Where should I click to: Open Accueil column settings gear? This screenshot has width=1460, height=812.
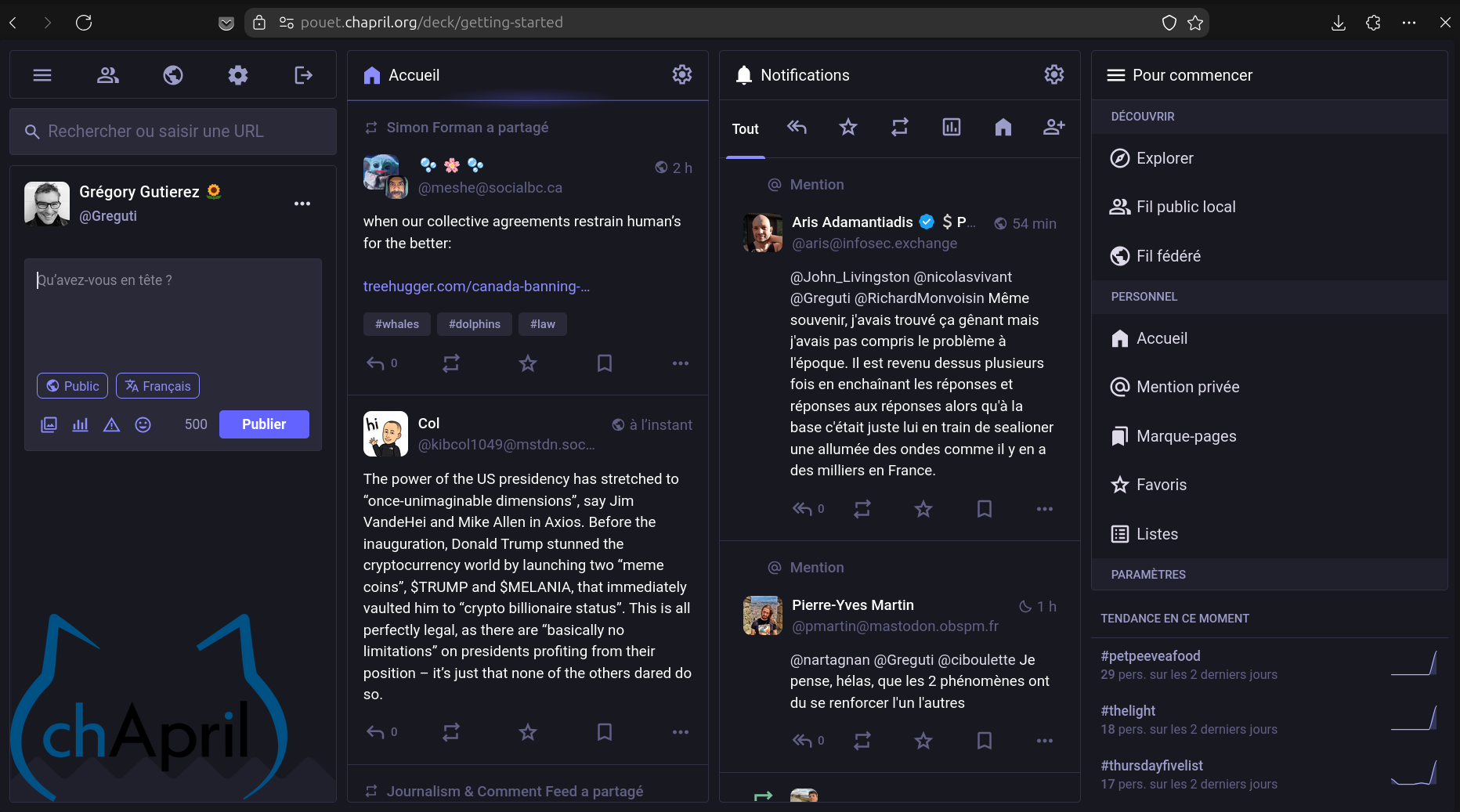(681, 75)
